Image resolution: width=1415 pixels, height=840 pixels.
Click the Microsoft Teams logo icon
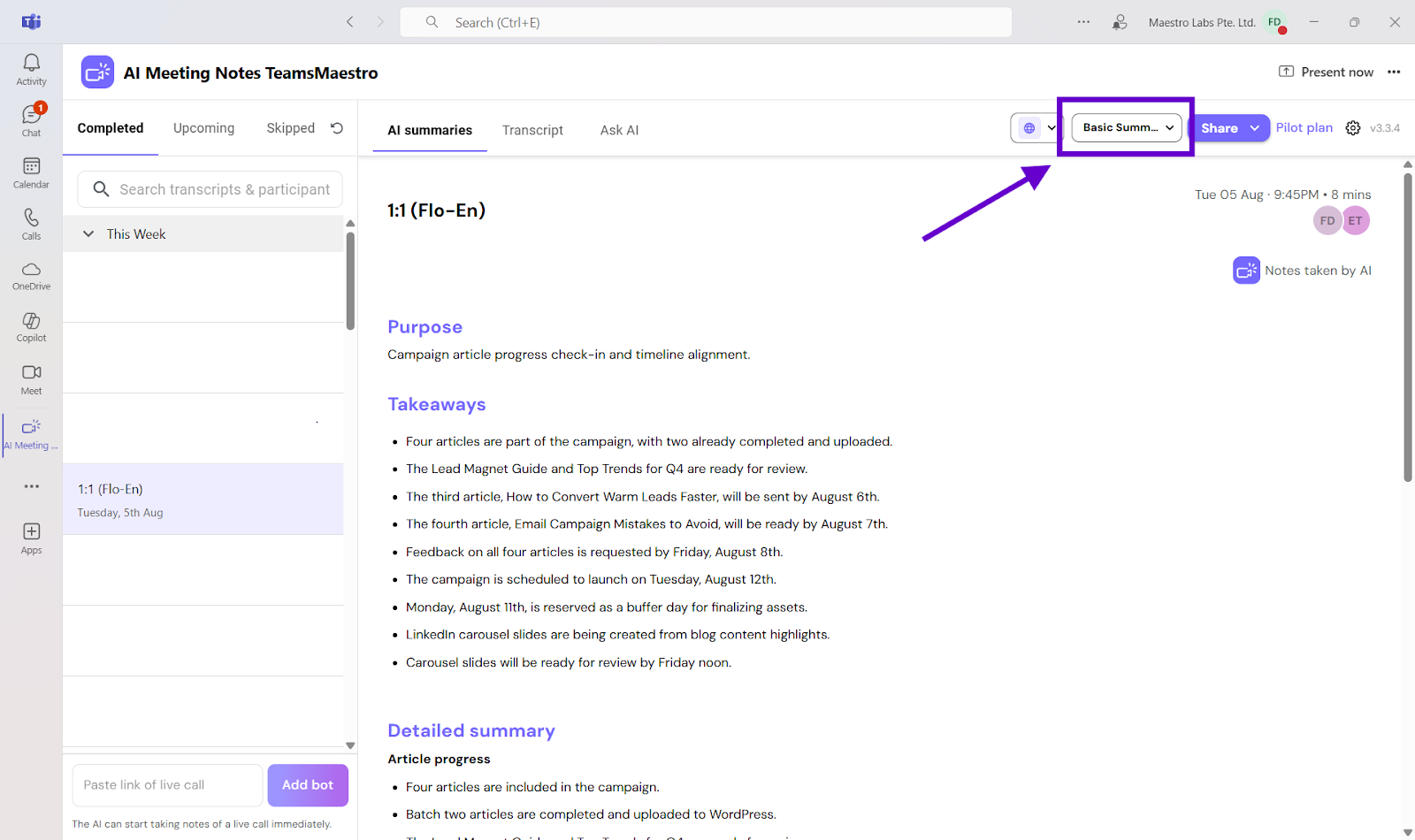[x=31, y=22]
